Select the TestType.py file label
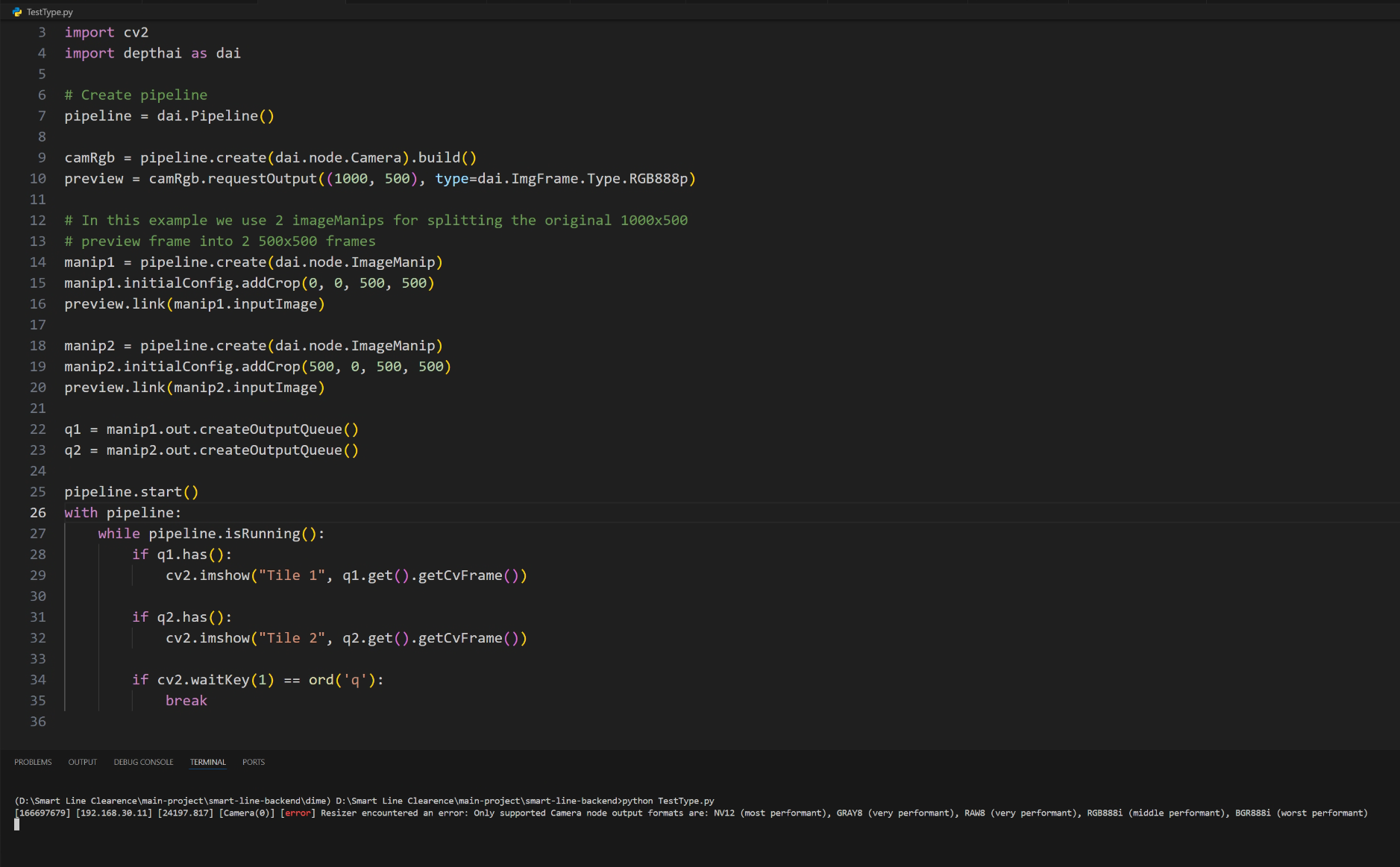The width and height of the screenshot is (1400, 867). tap(50, 12)
